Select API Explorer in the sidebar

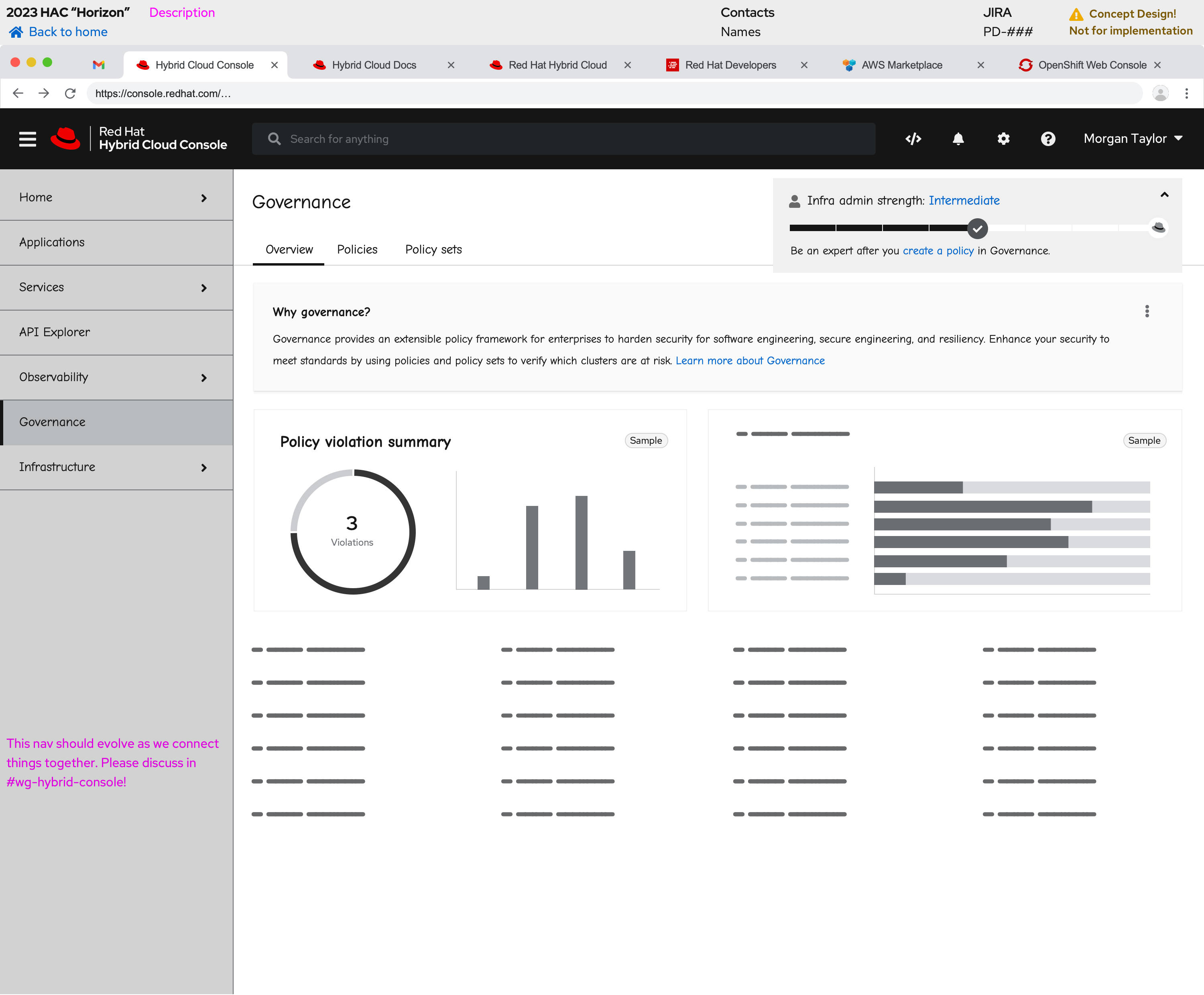click(x=55, y=333)
